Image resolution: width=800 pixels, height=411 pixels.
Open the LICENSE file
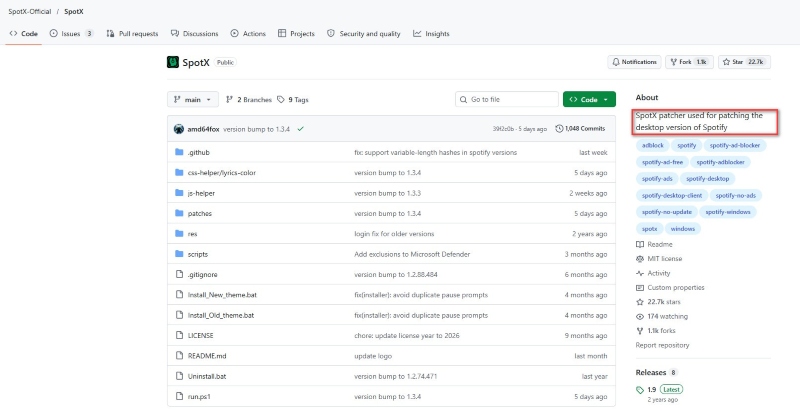201,336
